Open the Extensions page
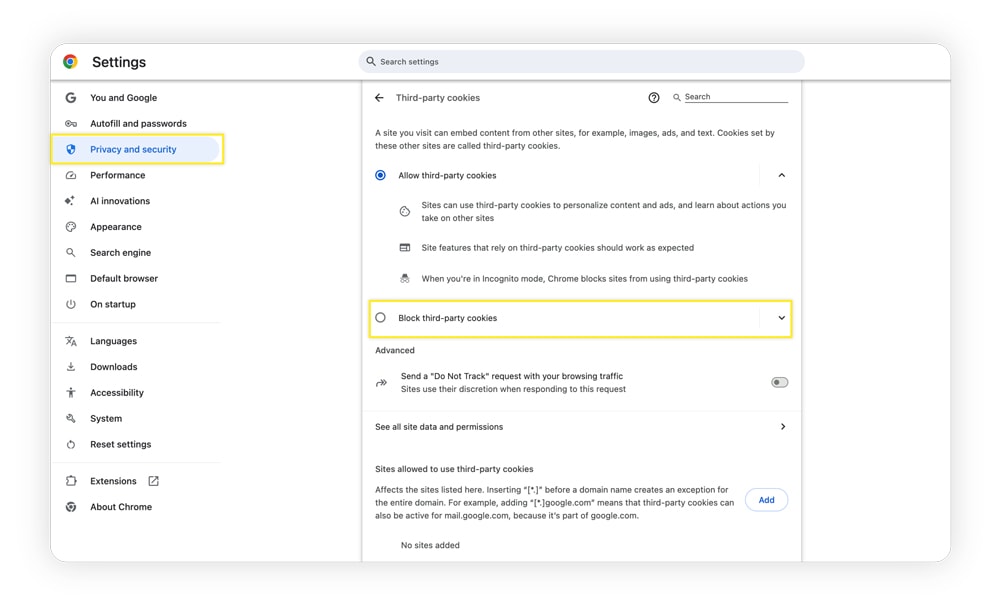 [113, 481]
